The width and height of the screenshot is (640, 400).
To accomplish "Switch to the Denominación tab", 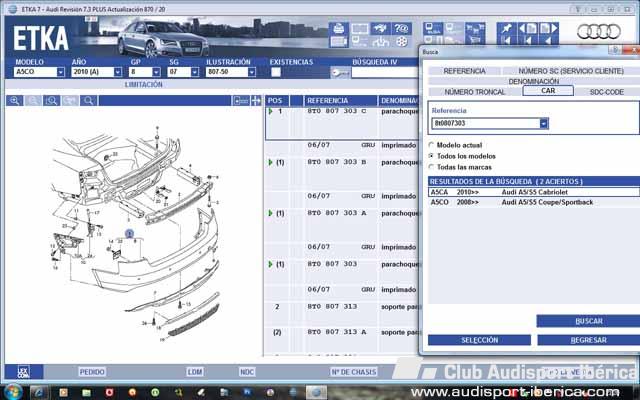I will tap(533, 81).
